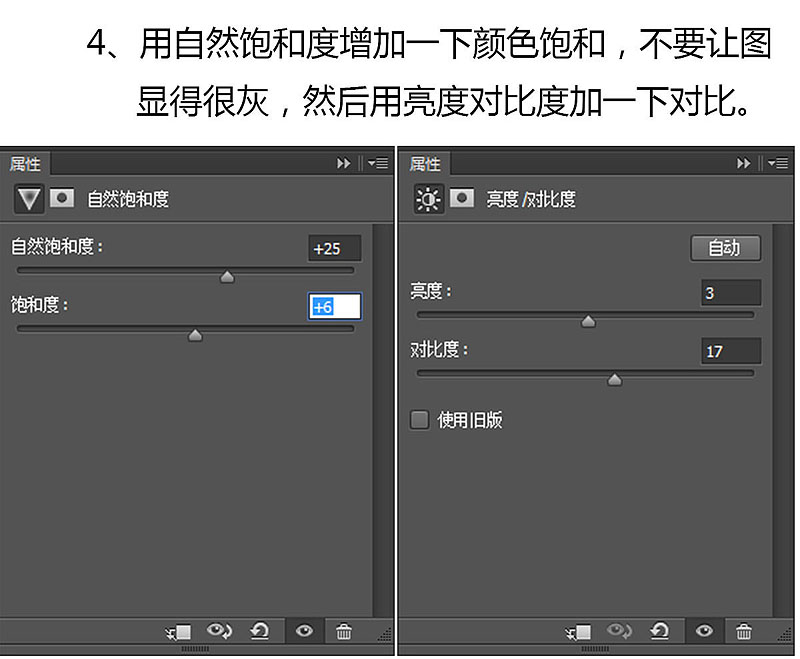Click the 饱和度 slider handle
This screenshot has width=800, height=659.
pyautogui.click(x=195, y=335)
